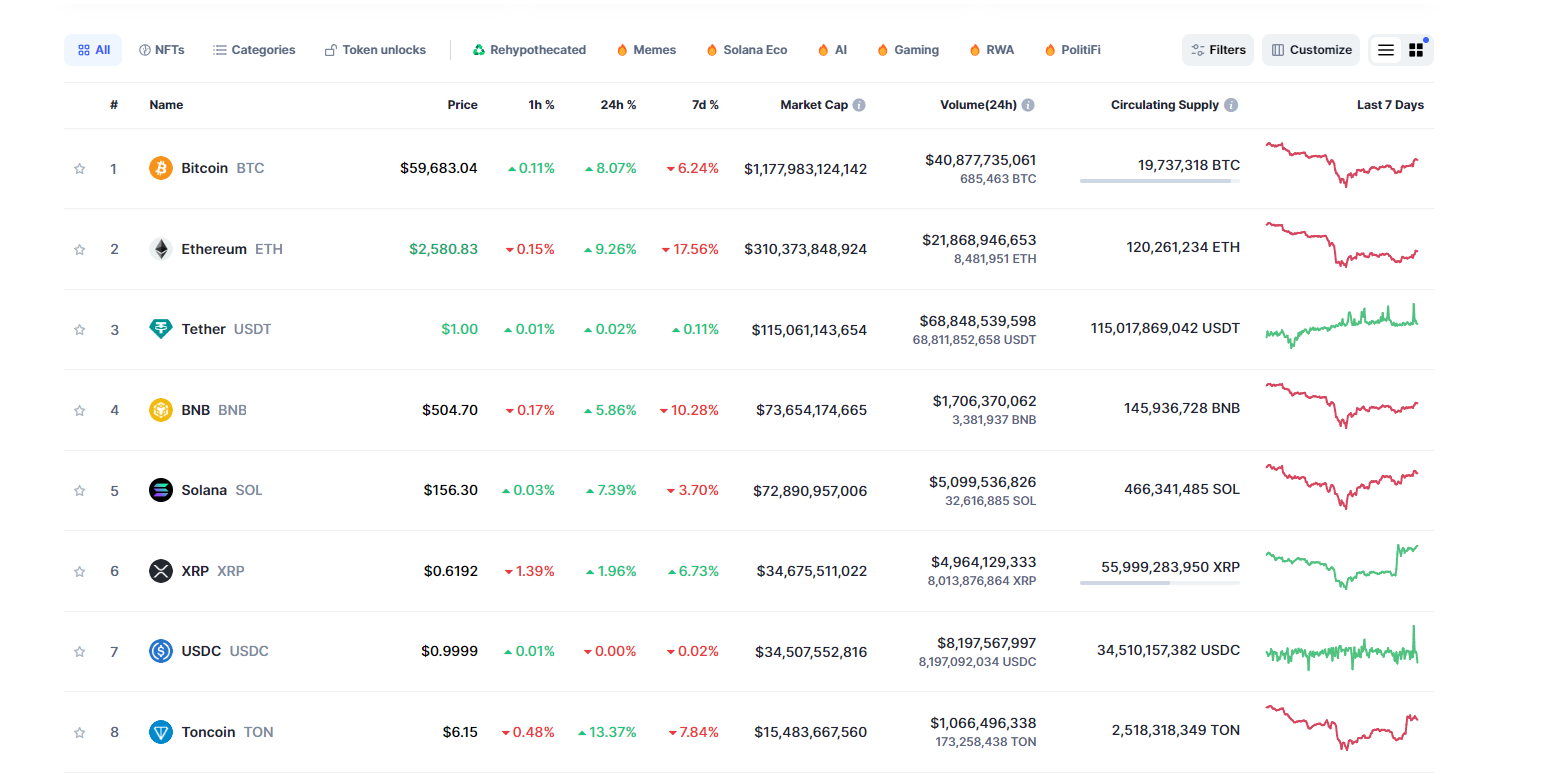1543x783 pixels.
Task: Open BNB's 7-day price chart
Action: click(1342, 406)
